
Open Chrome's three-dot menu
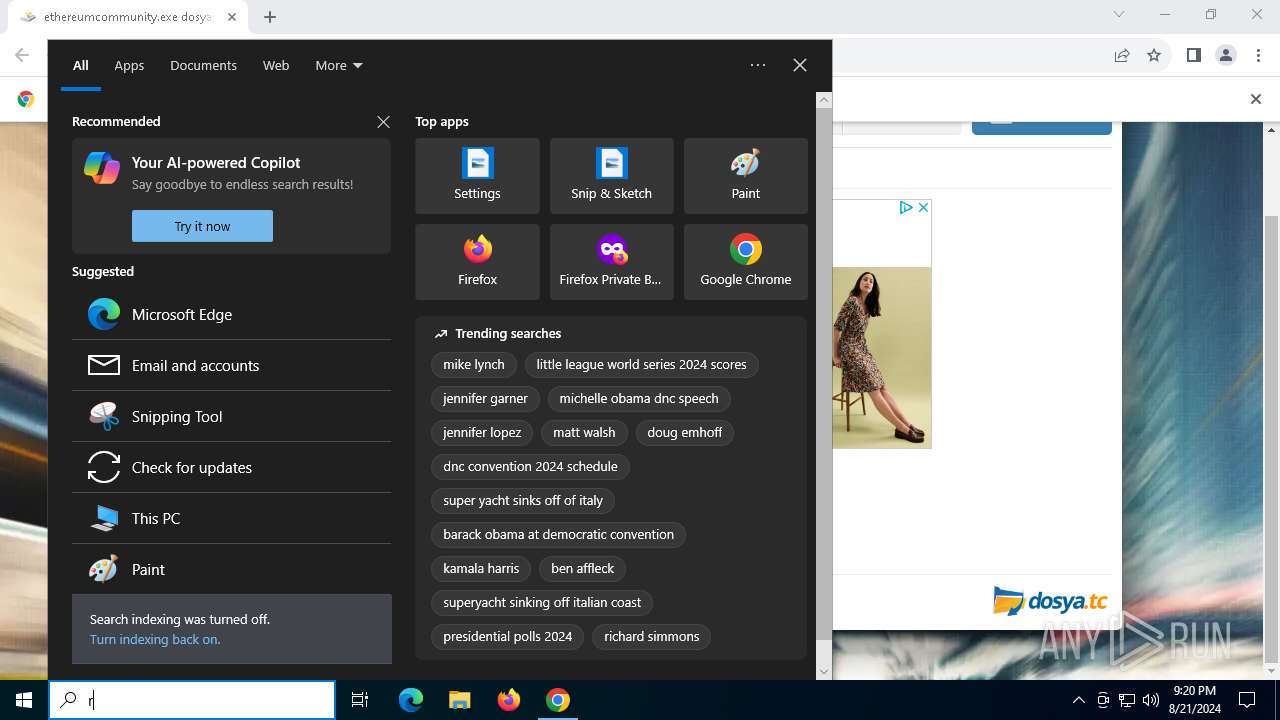click(1258, 55)
